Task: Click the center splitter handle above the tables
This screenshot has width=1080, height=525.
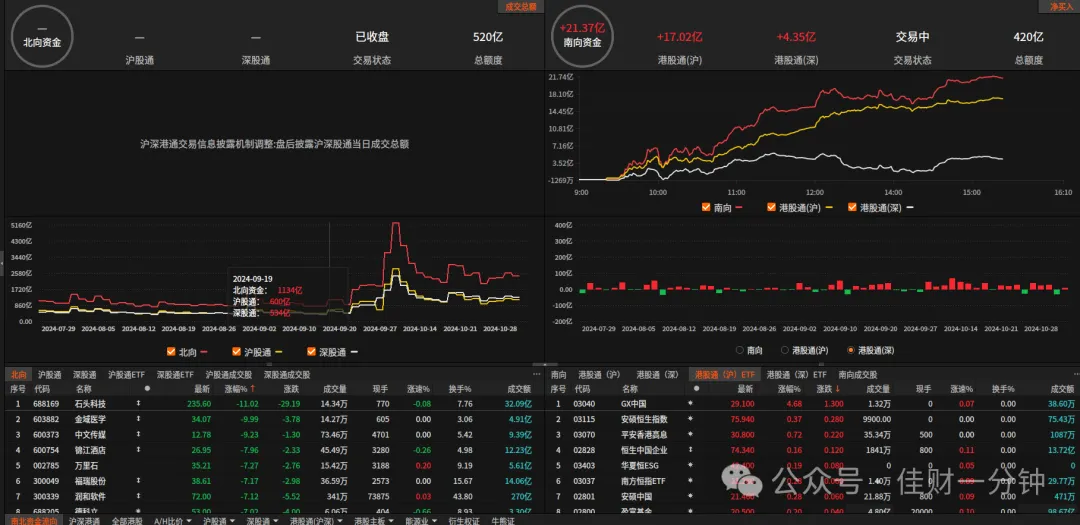Action: (545, 364)
